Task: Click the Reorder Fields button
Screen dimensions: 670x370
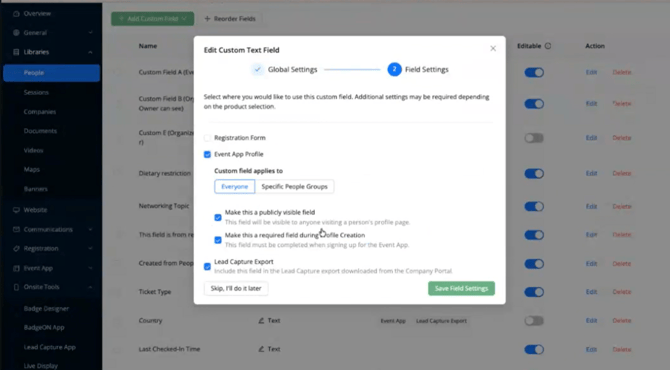Action: (x=230, y=19)
